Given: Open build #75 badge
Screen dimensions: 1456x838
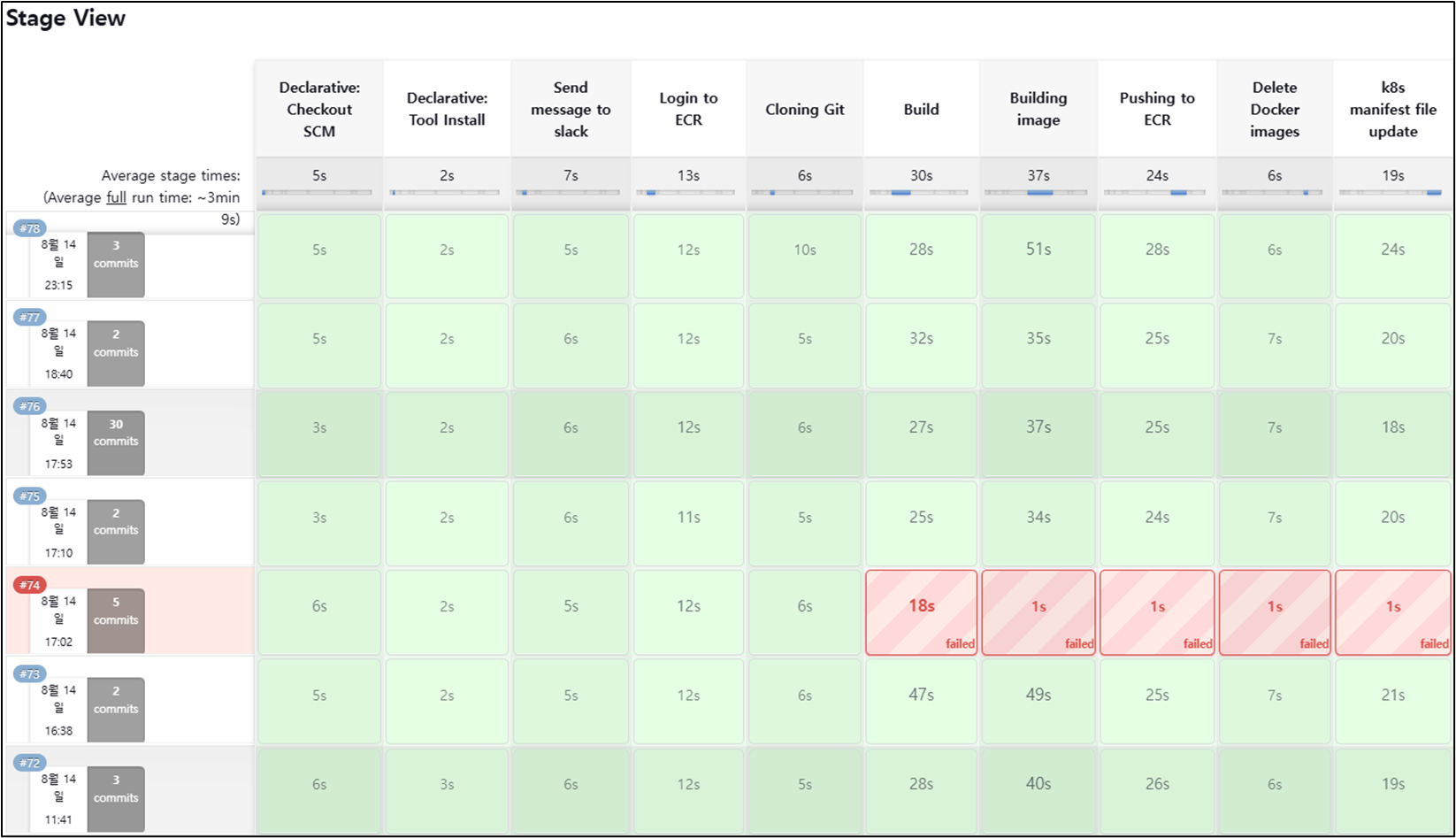Looking at the screenshot, I should [30, 496].
